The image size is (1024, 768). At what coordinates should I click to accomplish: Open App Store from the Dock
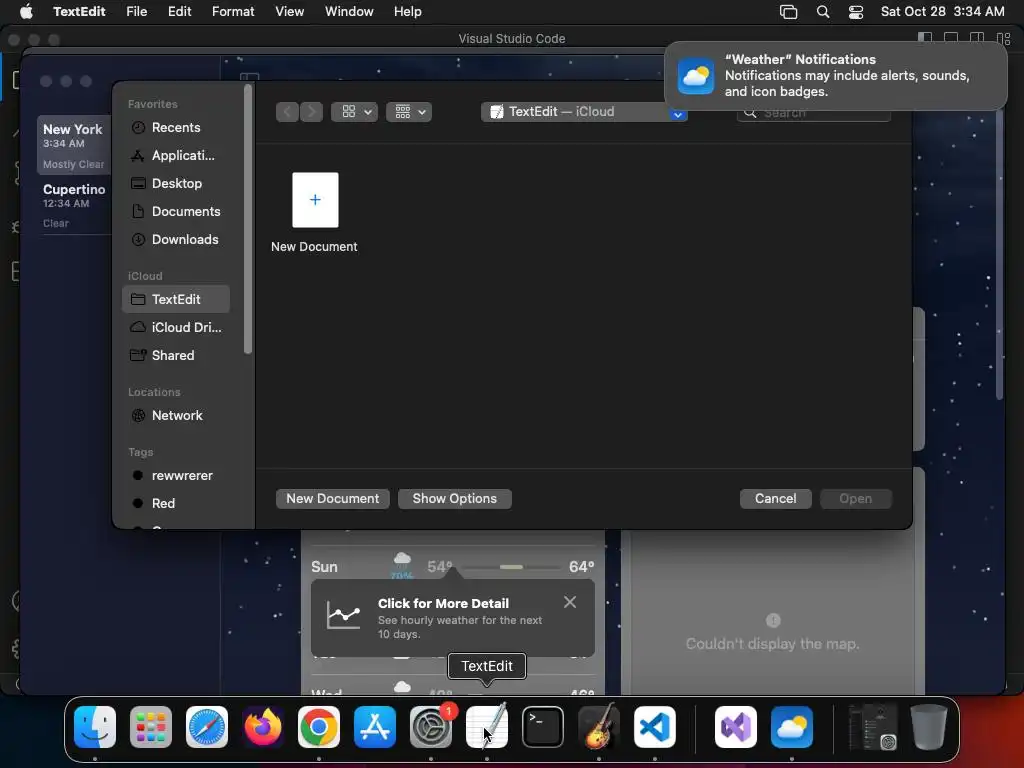(375, 727)
